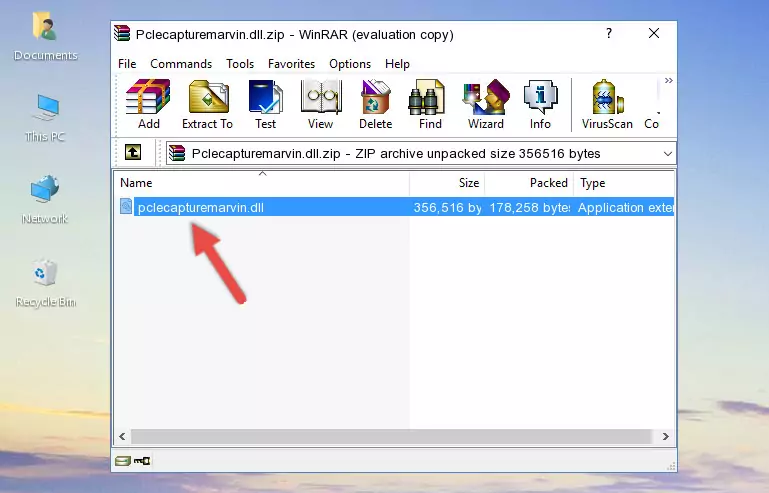Sort by Name column header
Viewport: 769px width, 493px height.
[x=262, y=183]
